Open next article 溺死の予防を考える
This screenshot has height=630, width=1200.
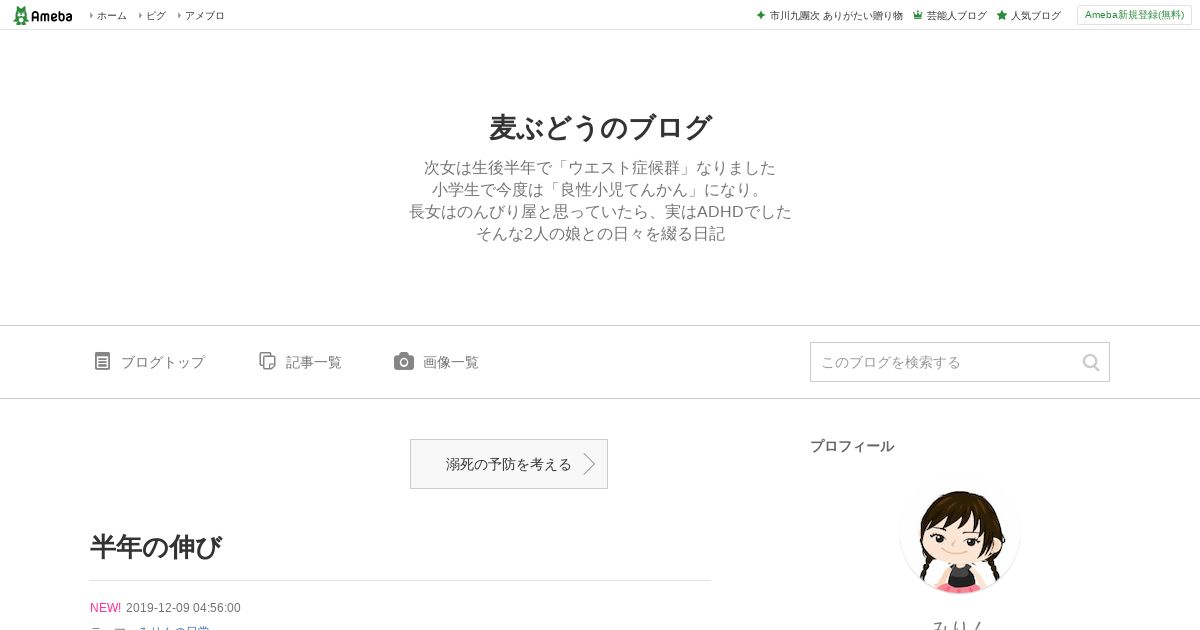pyautogui.click(x=509, y=464)
